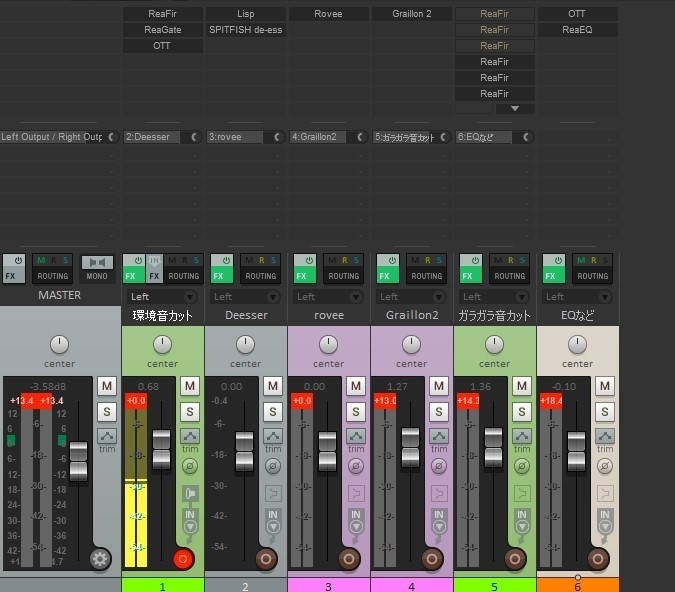
Task: Toggle record monitoring on rovee track
Action: tap(356, 493)
